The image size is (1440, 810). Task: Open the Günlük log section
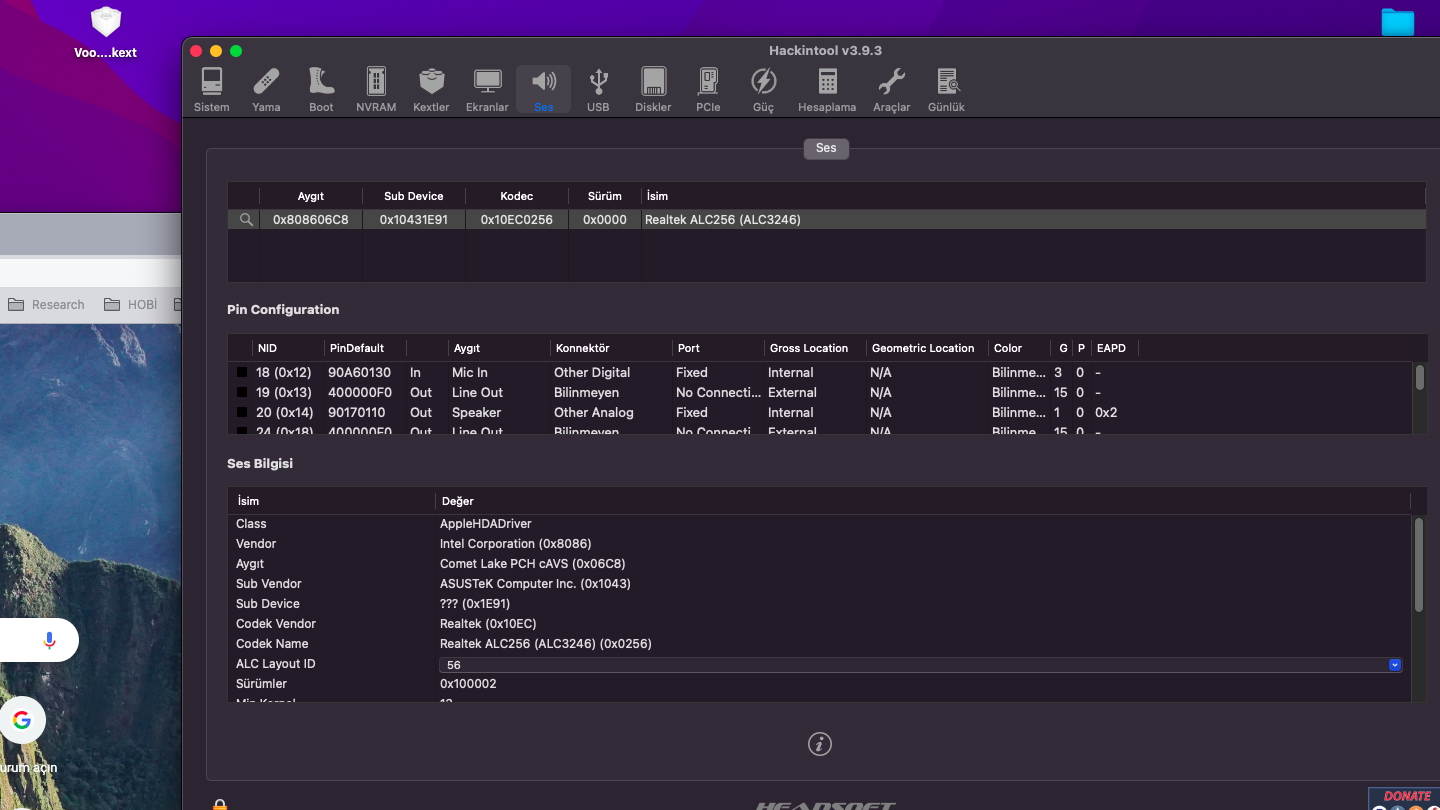tap(946, 89)
